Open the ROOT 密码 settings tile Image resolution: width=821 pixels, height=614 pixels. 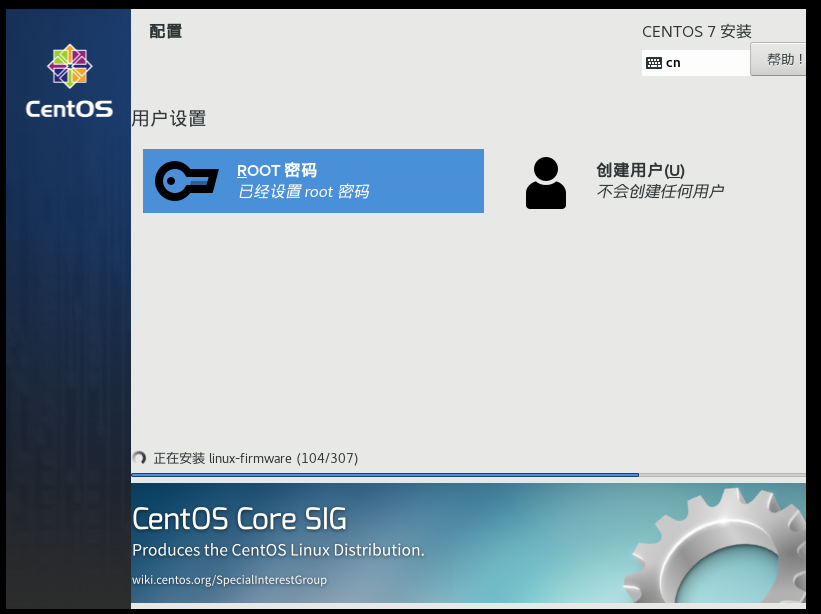point(313,181)
